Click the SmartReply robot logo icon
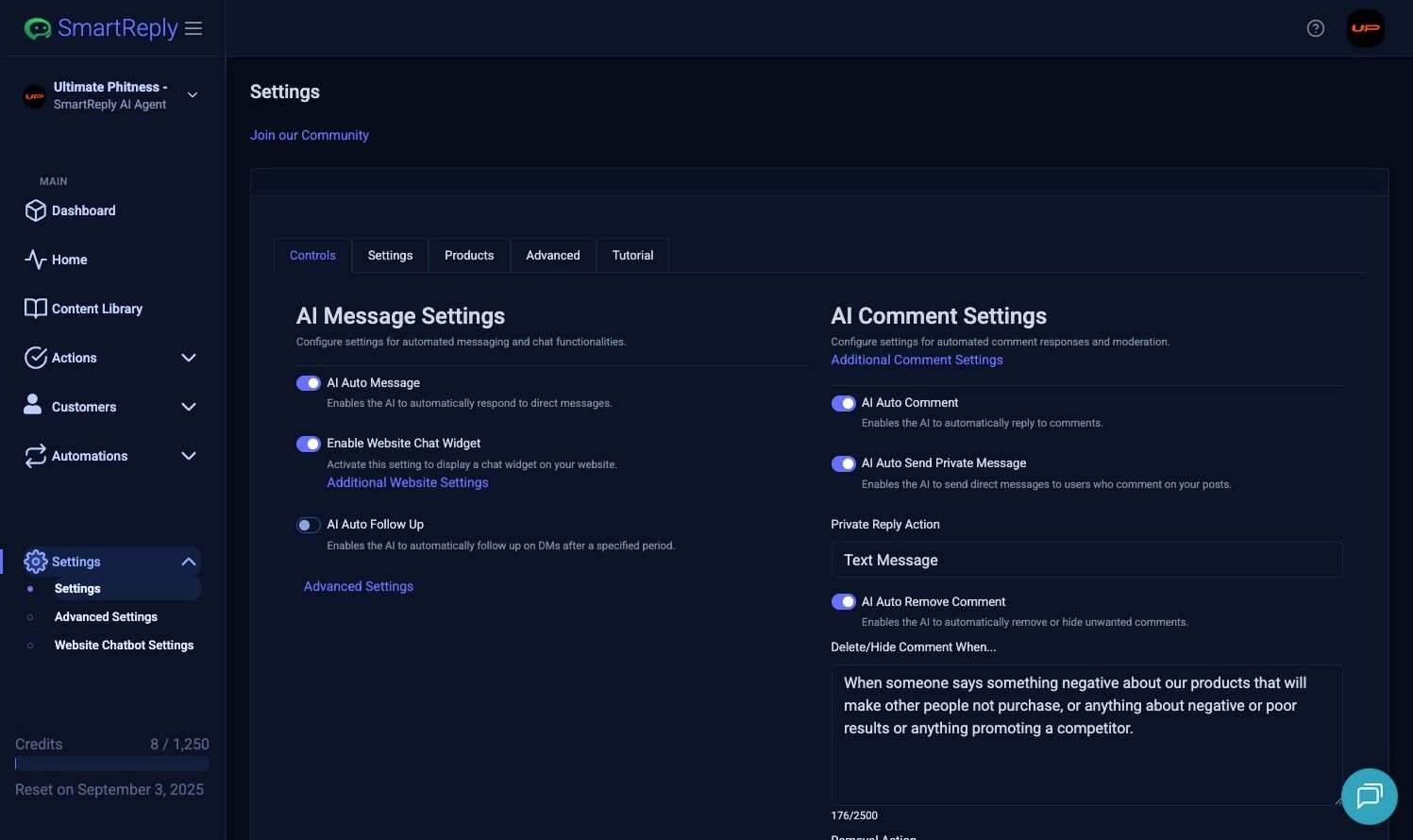Viewport: 1413px width, 840px height. (38, 28)
